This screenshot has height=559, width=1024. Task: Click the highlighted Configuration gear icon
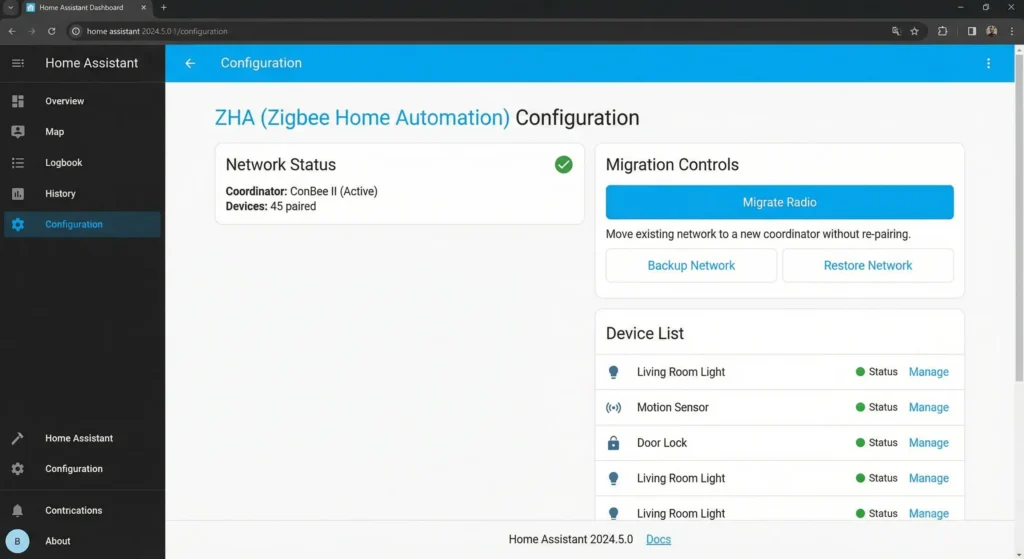click(x=18, y=224)
